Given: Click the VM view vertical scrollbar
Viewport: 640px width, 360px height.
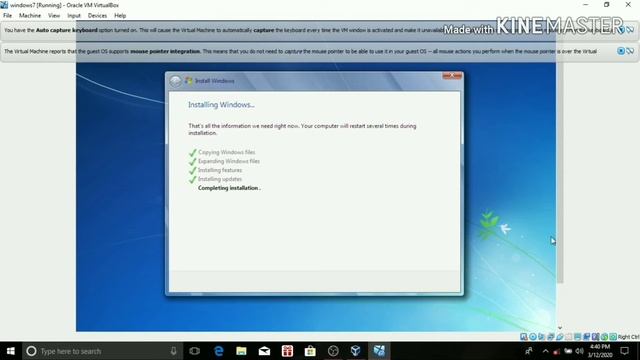Looking at the screenshot, I should tap(560, 173).
